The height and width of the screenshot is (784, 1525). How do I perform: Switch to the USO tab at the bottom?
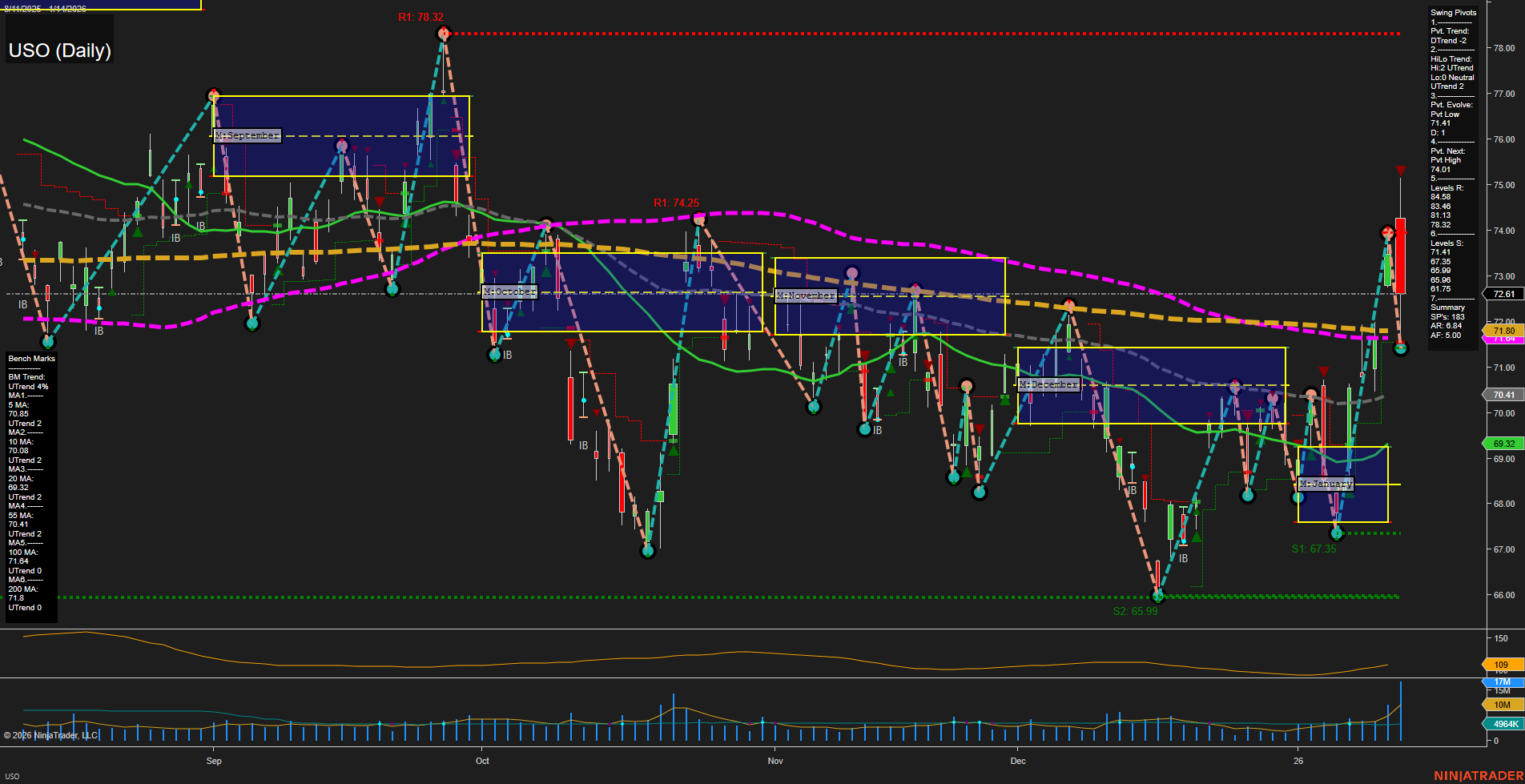(12, 775)
